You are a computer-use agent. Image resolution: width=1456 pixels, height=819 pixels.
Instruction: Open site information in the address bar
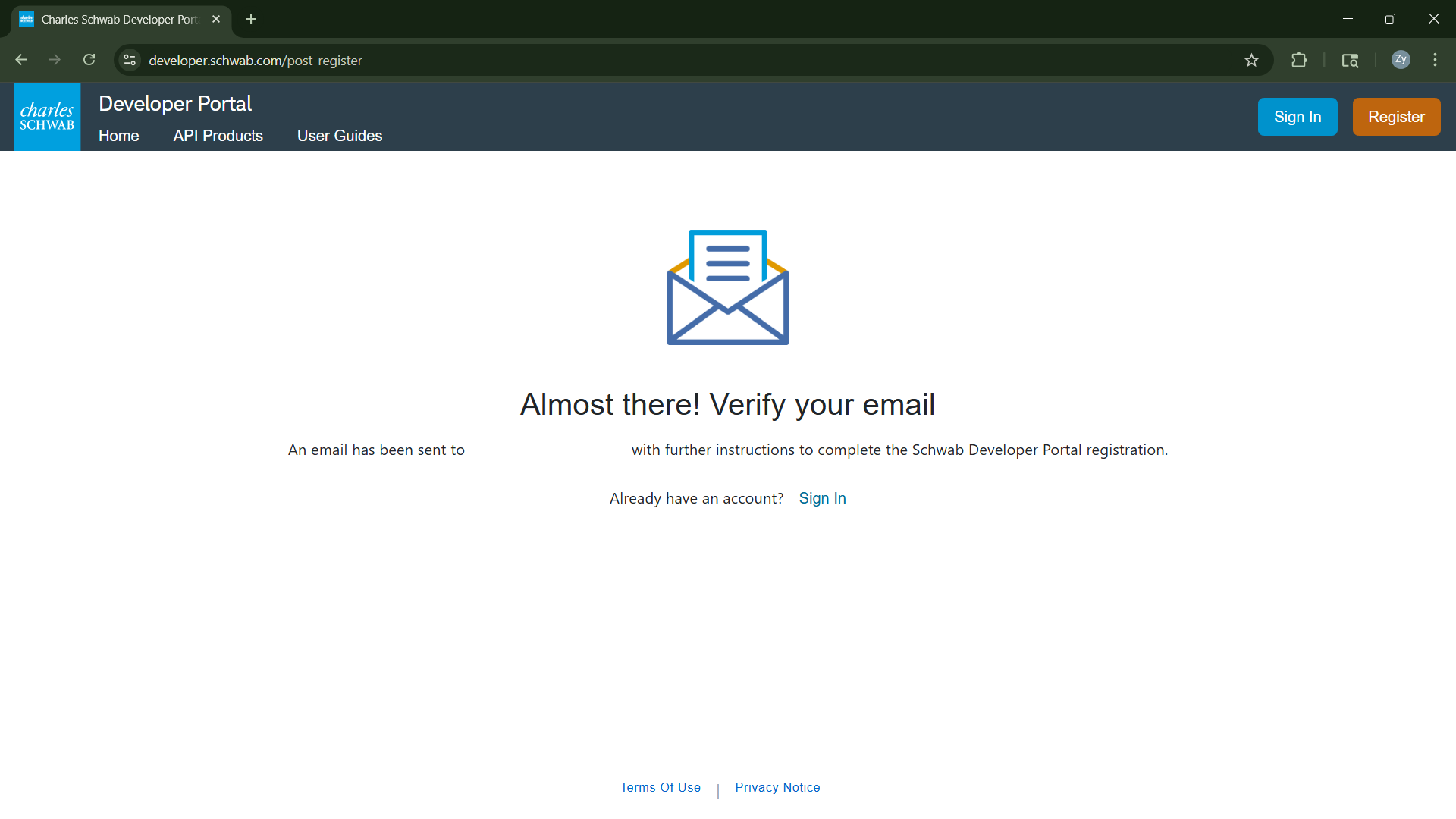[129, 60]
